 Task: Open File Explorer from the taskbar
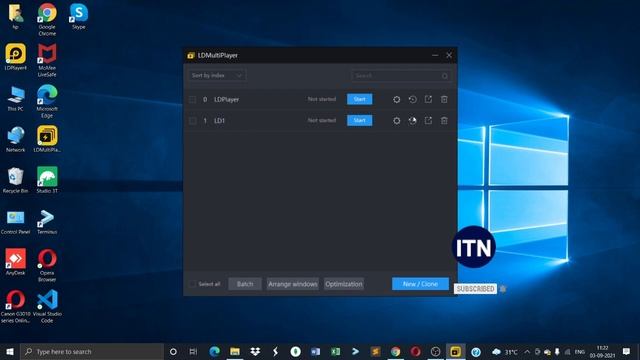pyautogui.click(x=235, y=351)
